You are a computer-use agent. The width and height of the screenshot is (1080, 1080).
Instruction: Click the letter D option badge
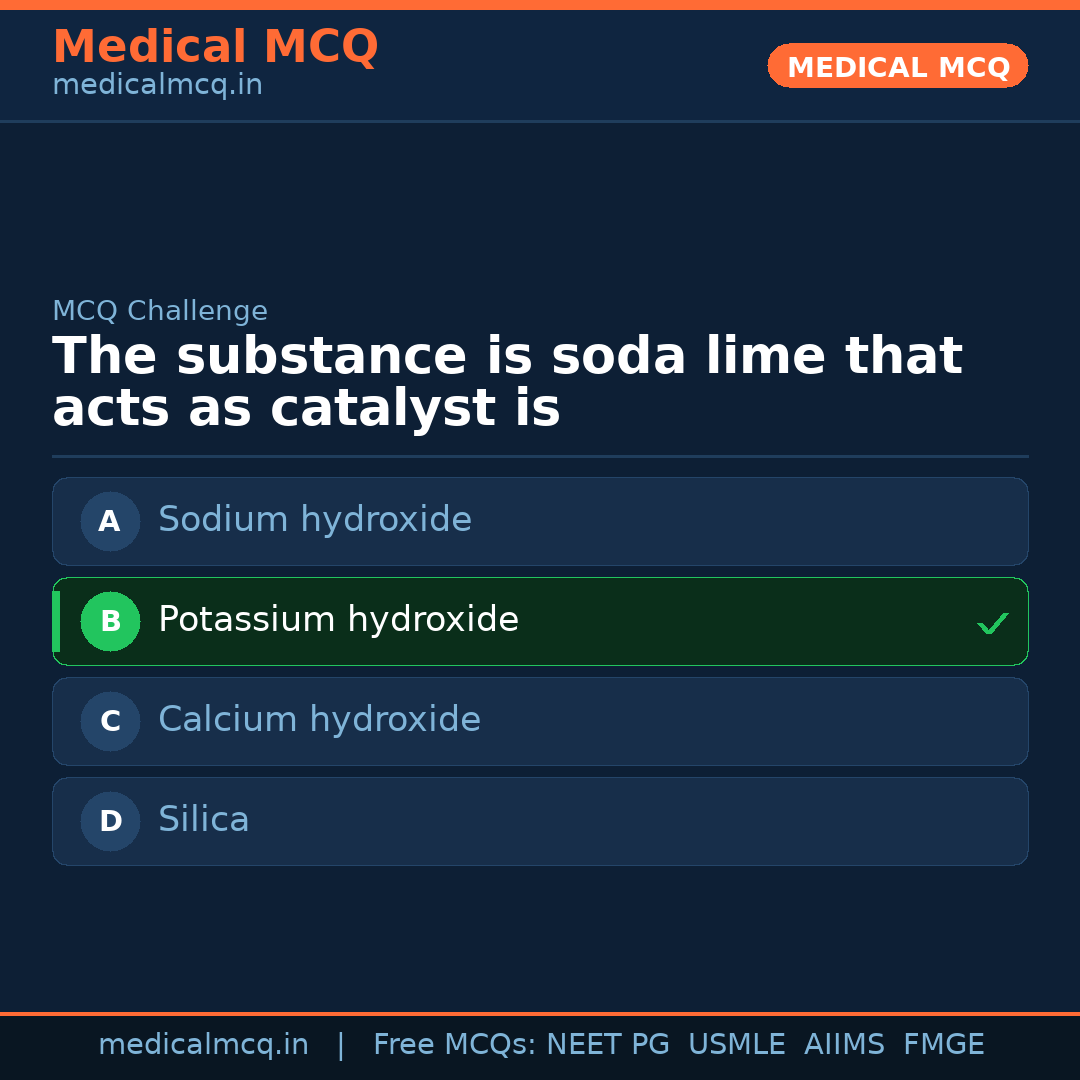click(x=110, y=821)
